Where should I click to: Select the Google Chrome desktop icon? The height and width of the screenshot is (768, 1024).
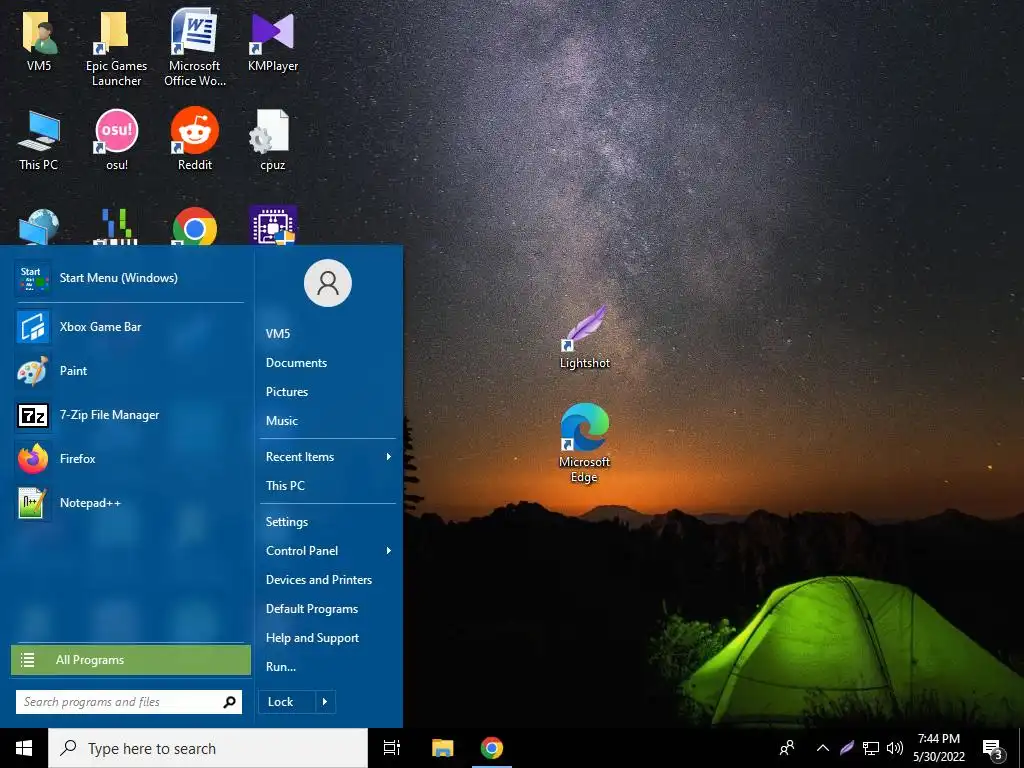[195, 227]
